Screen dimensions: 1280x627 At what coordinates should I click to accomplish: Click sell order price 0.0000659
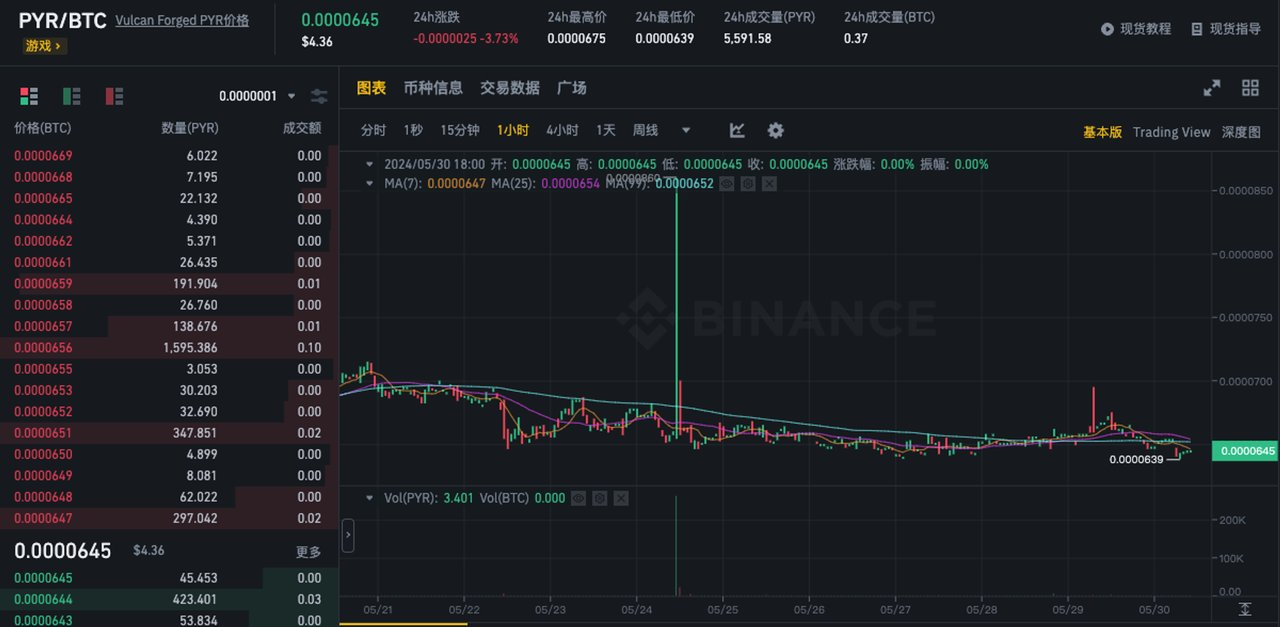pos(43,284)
